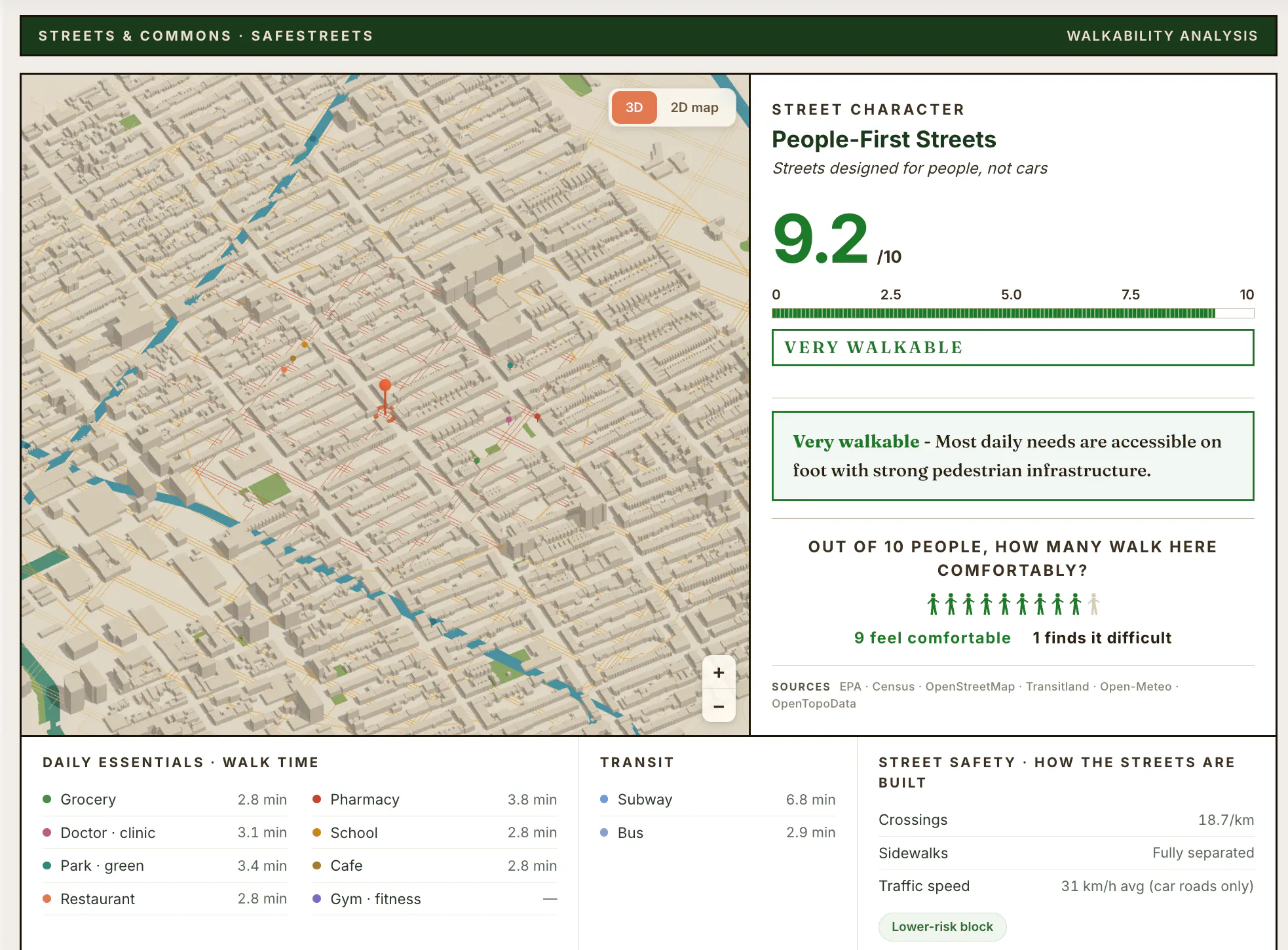Click the red Pharmacy dot

click(x=317, y=799)
